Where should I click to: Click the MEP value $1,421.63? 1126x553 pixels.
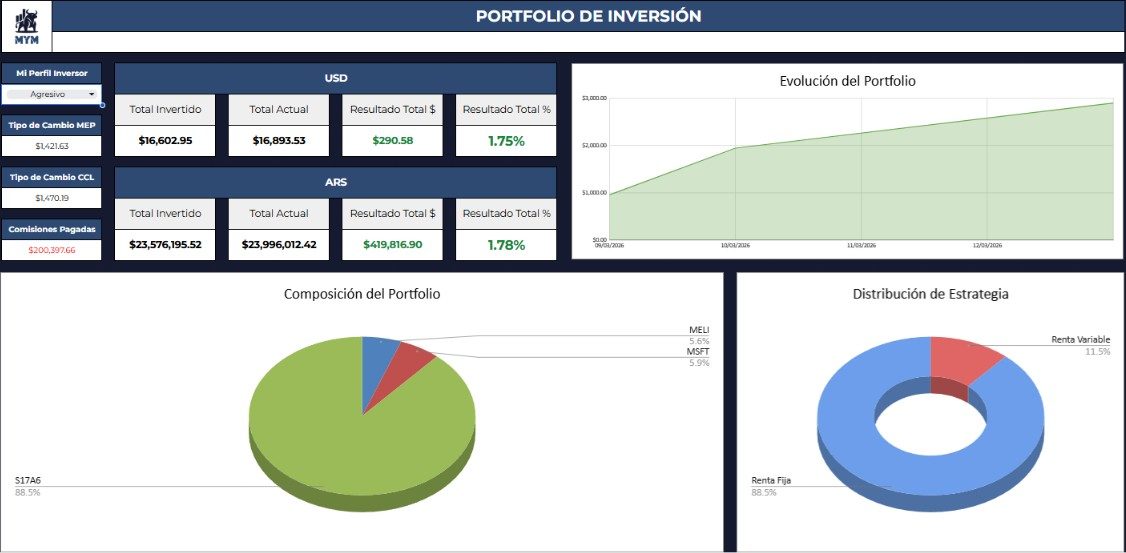pyautogui.click(x=52, y=146)
